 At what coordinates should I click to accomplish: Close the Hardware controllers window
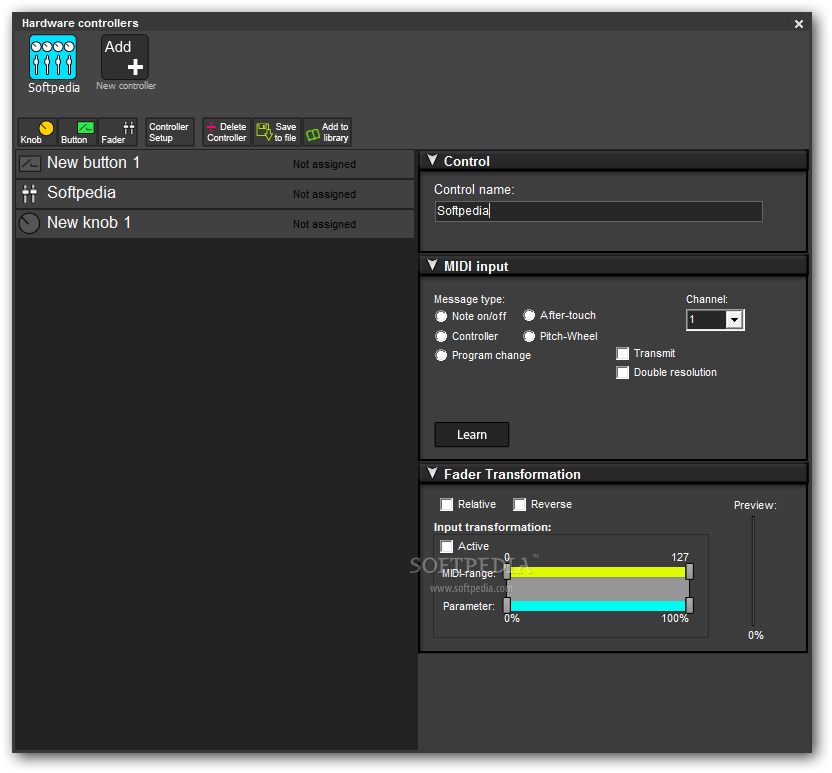(x=799, y=24)
